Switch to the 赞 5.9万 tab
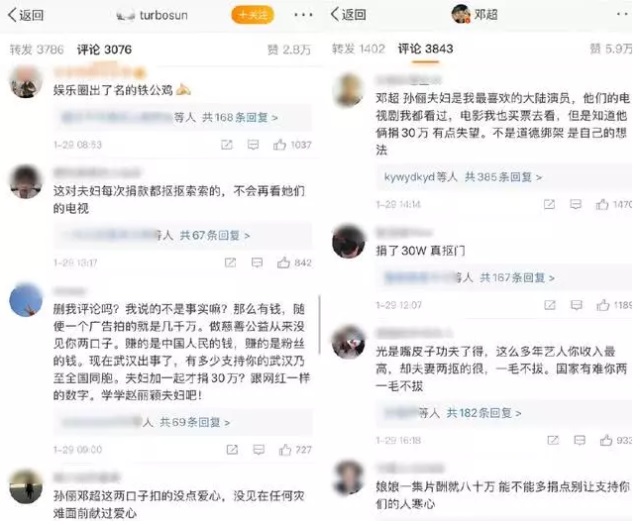This screenshot has height=525, width=641. point(611,49)
